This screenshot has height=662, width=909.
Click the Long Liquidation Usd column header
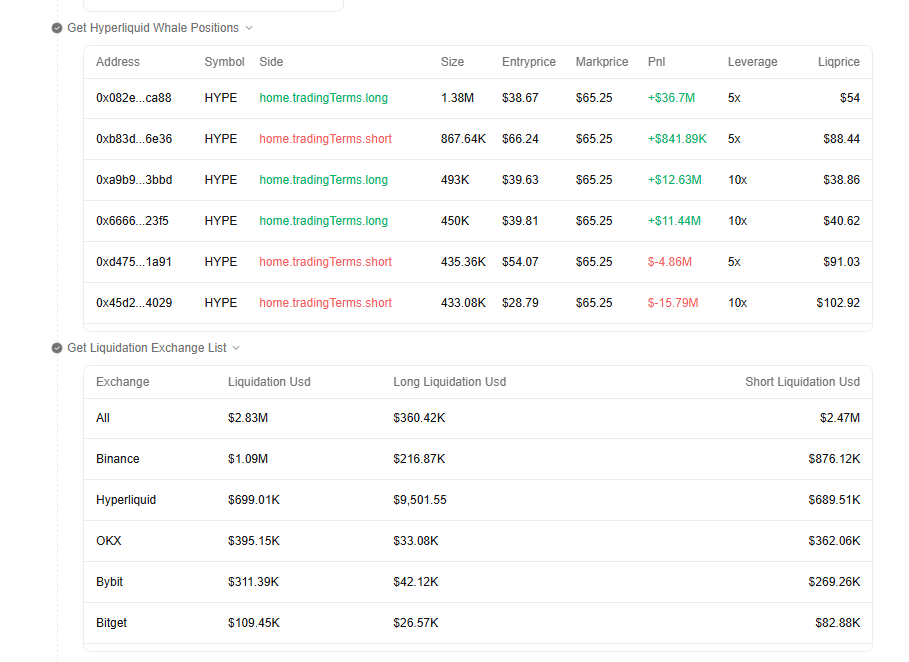pos(450,382)
